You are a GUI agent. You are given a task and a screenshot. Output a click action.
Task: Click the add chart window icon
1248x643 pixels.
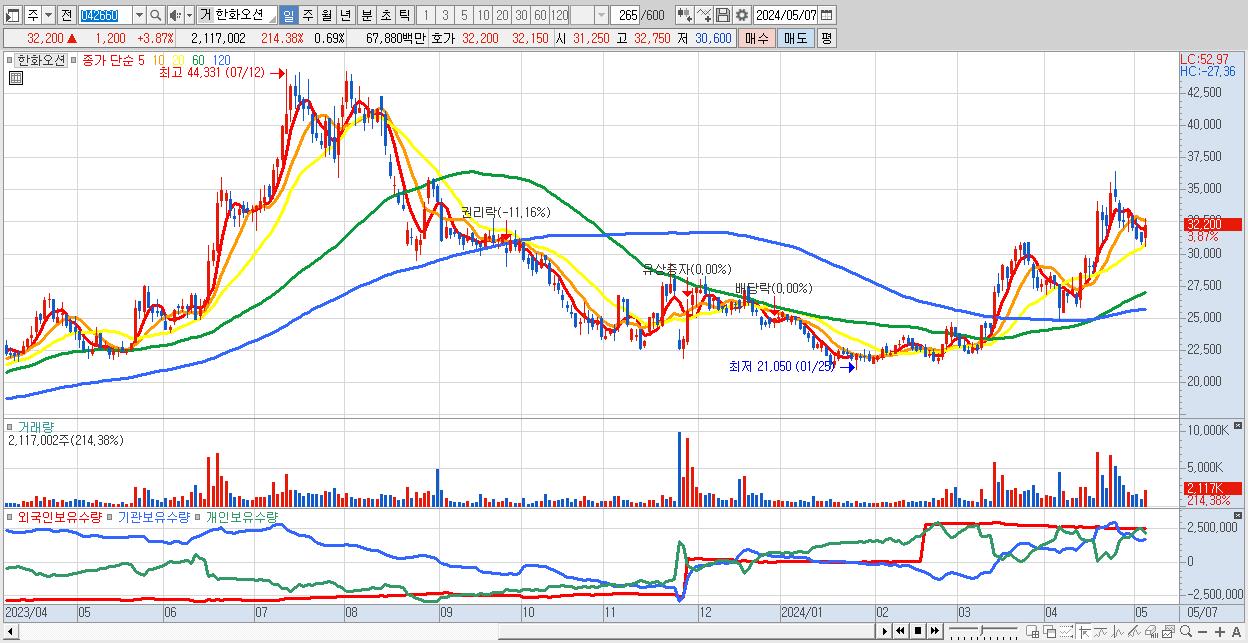point(1032,632)
